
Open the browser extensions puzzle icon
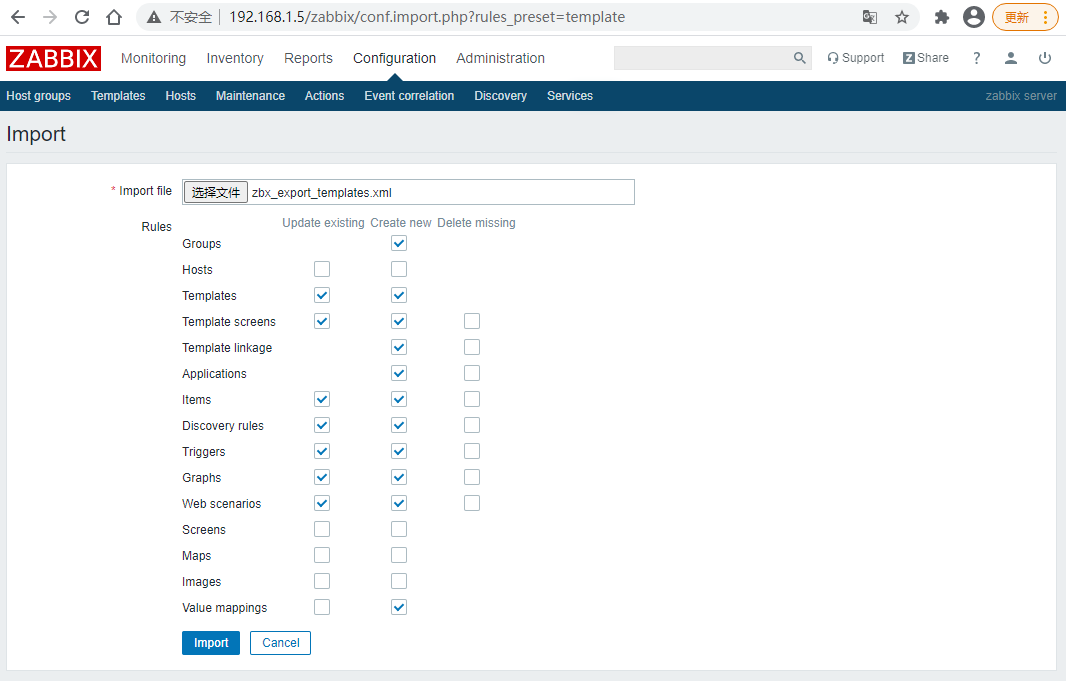pyautogui.click(x=941, y=17)
